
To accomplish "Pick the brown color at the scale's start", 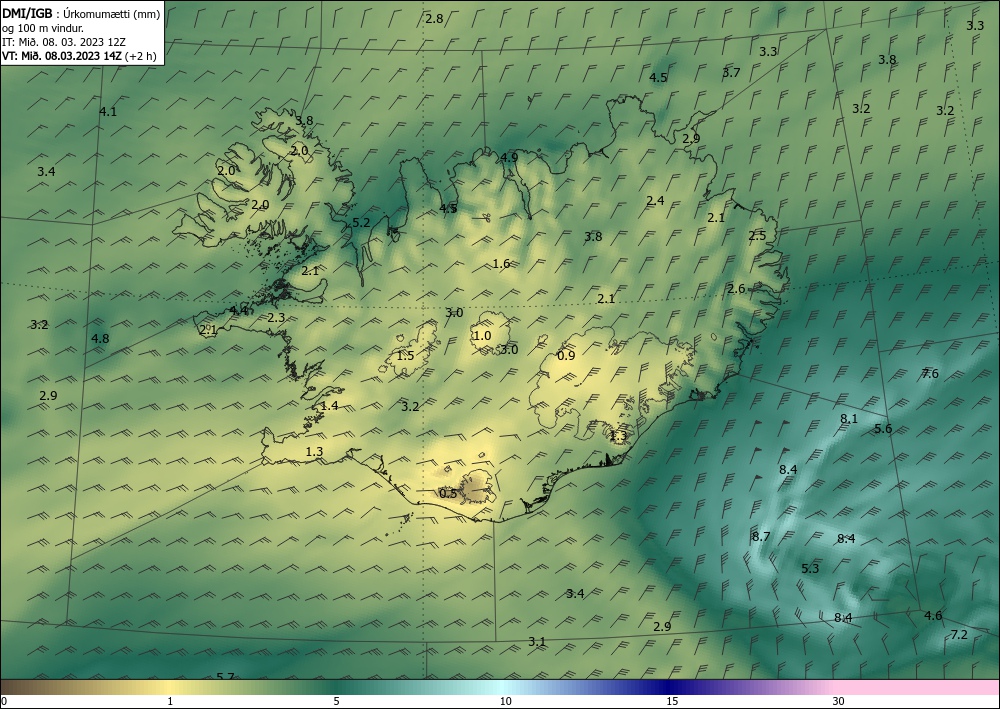I will point(10,687).
